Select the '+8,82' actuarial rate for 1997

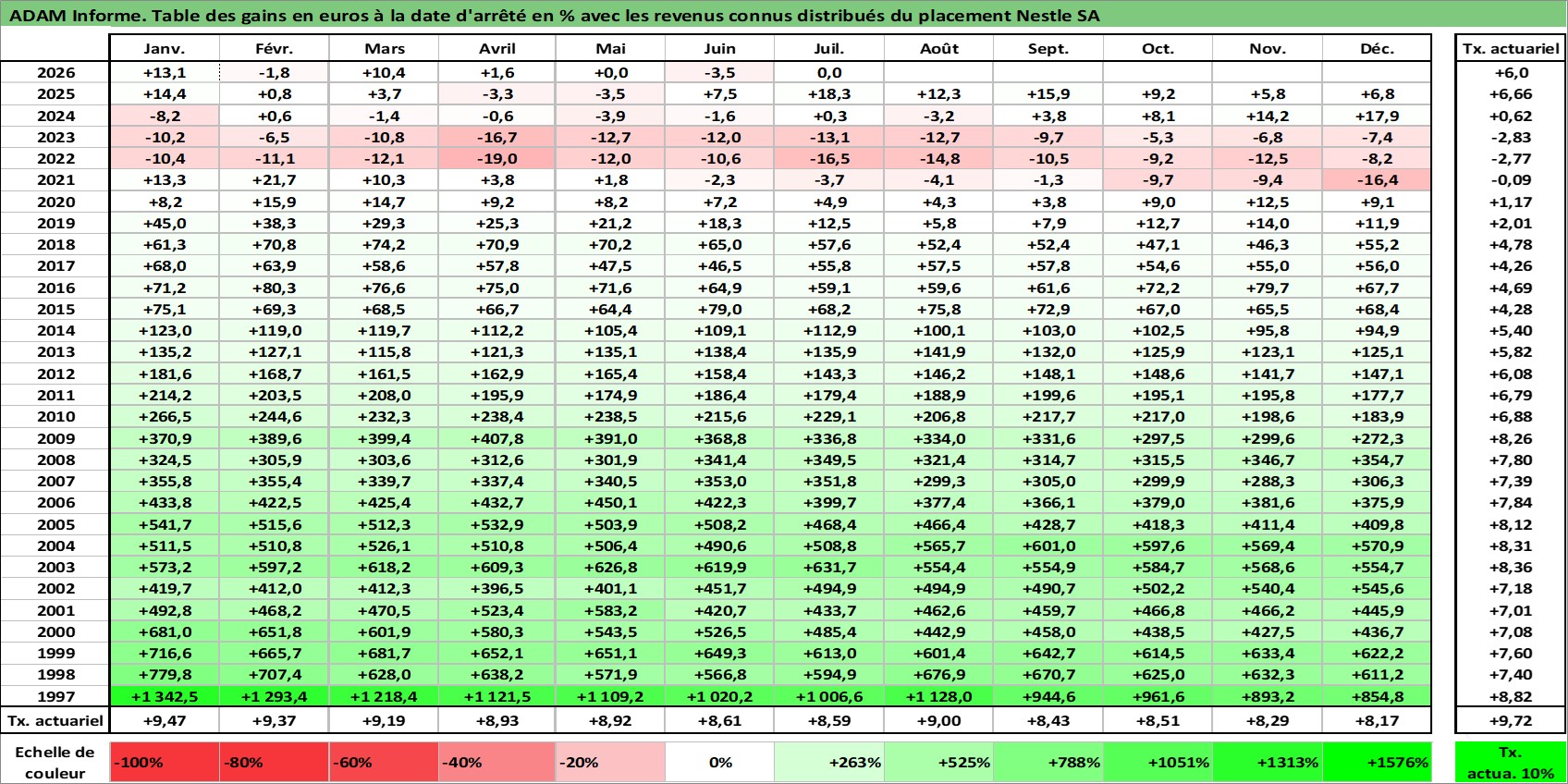[x=1511, y=696]
